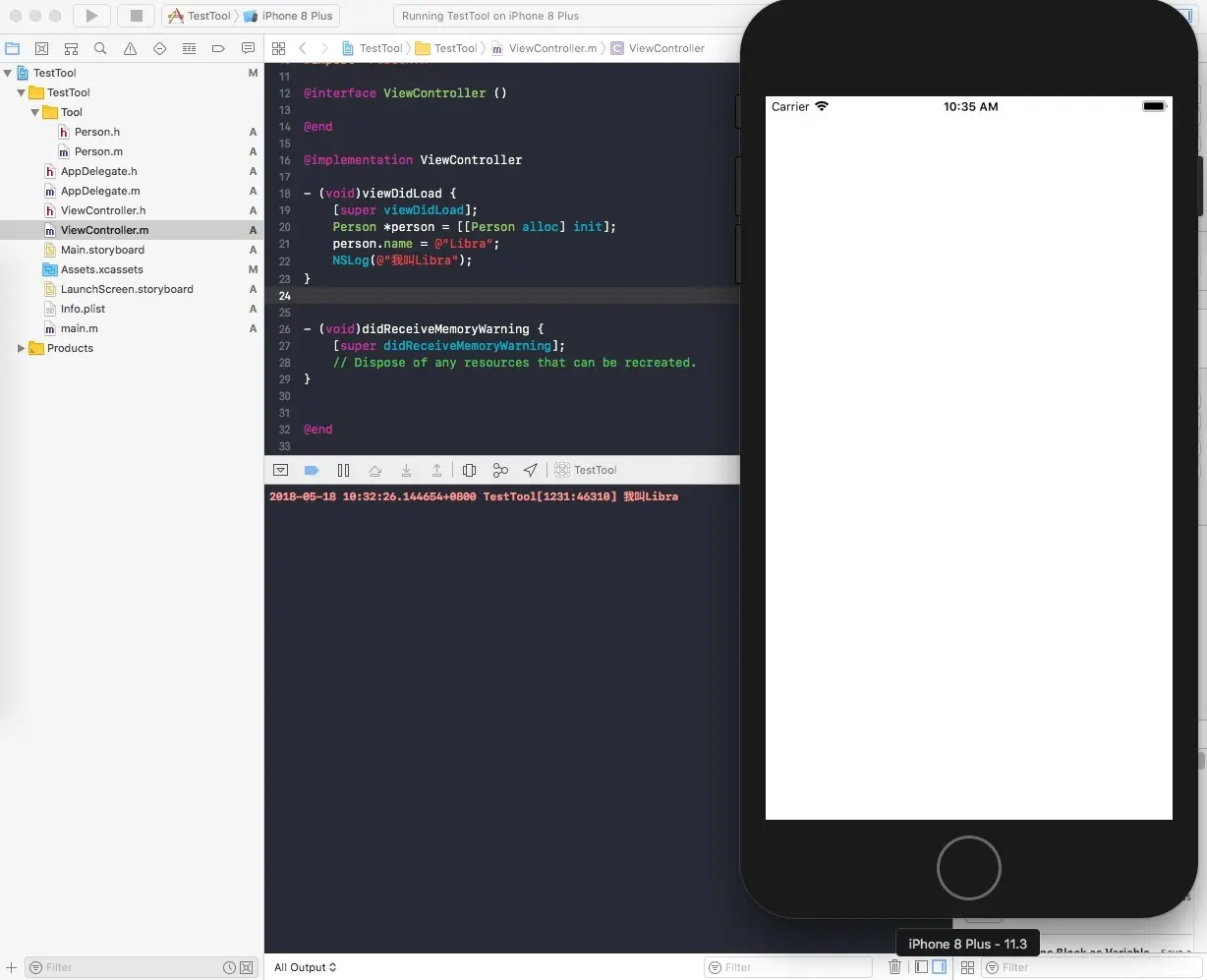Open the Issue navigator warning icon
The height and width of the screenshot is (980, 1207).
pyautogui.click(x=130, y=48)
